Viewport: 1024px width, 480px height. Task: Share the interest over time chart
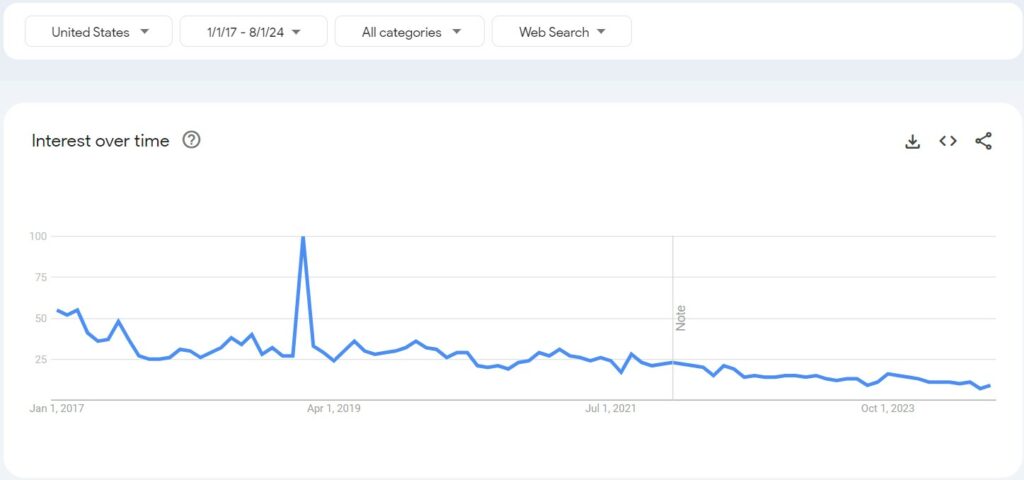coord(984,141)
